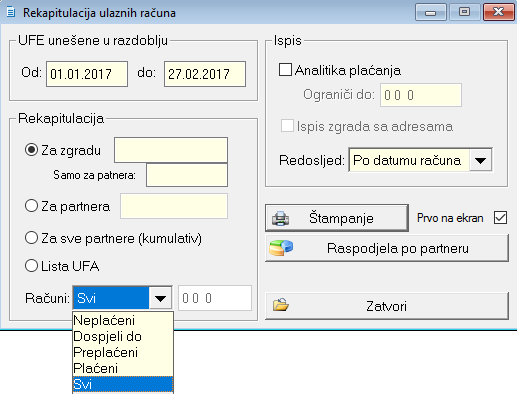Select the Lista UFA radio button
517x394 pixels.
point(31,266)
